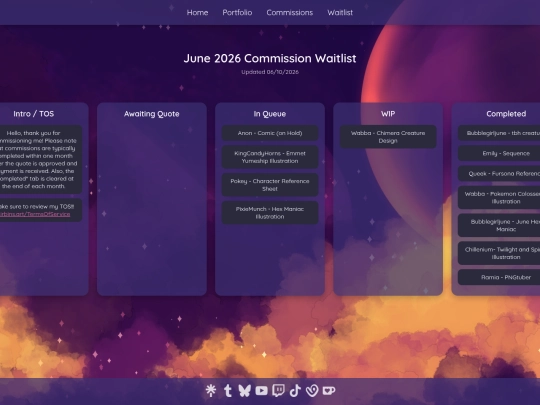Click the Updated 06/10/2026 date text

tap(270, 72)
